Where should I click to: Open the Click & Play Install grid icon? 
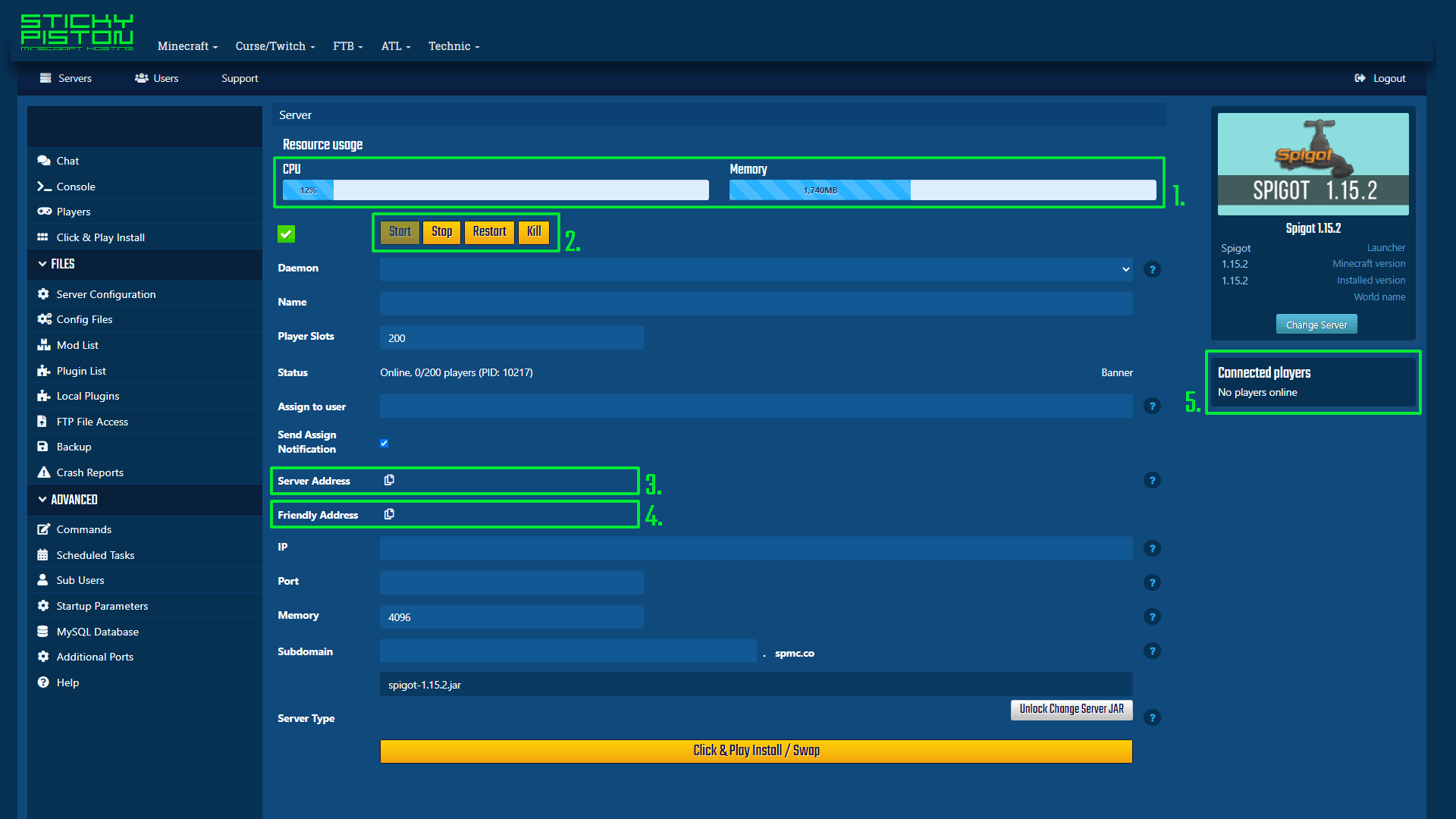click(42, 237)
